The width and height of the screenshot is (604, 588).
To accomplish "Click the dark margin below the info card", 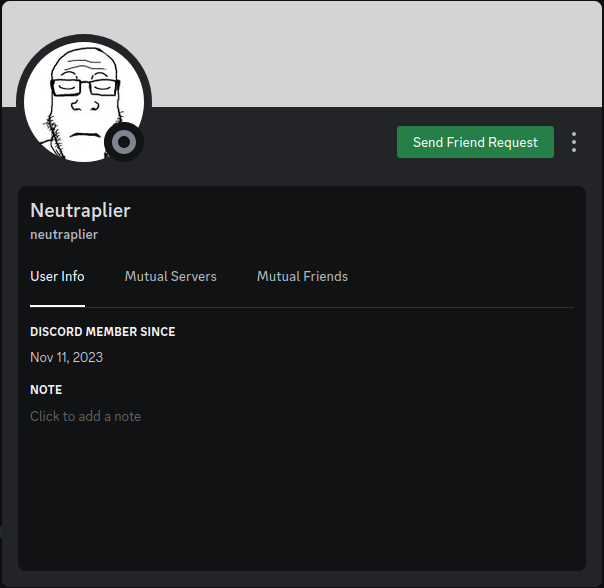I will click(302, 579).
